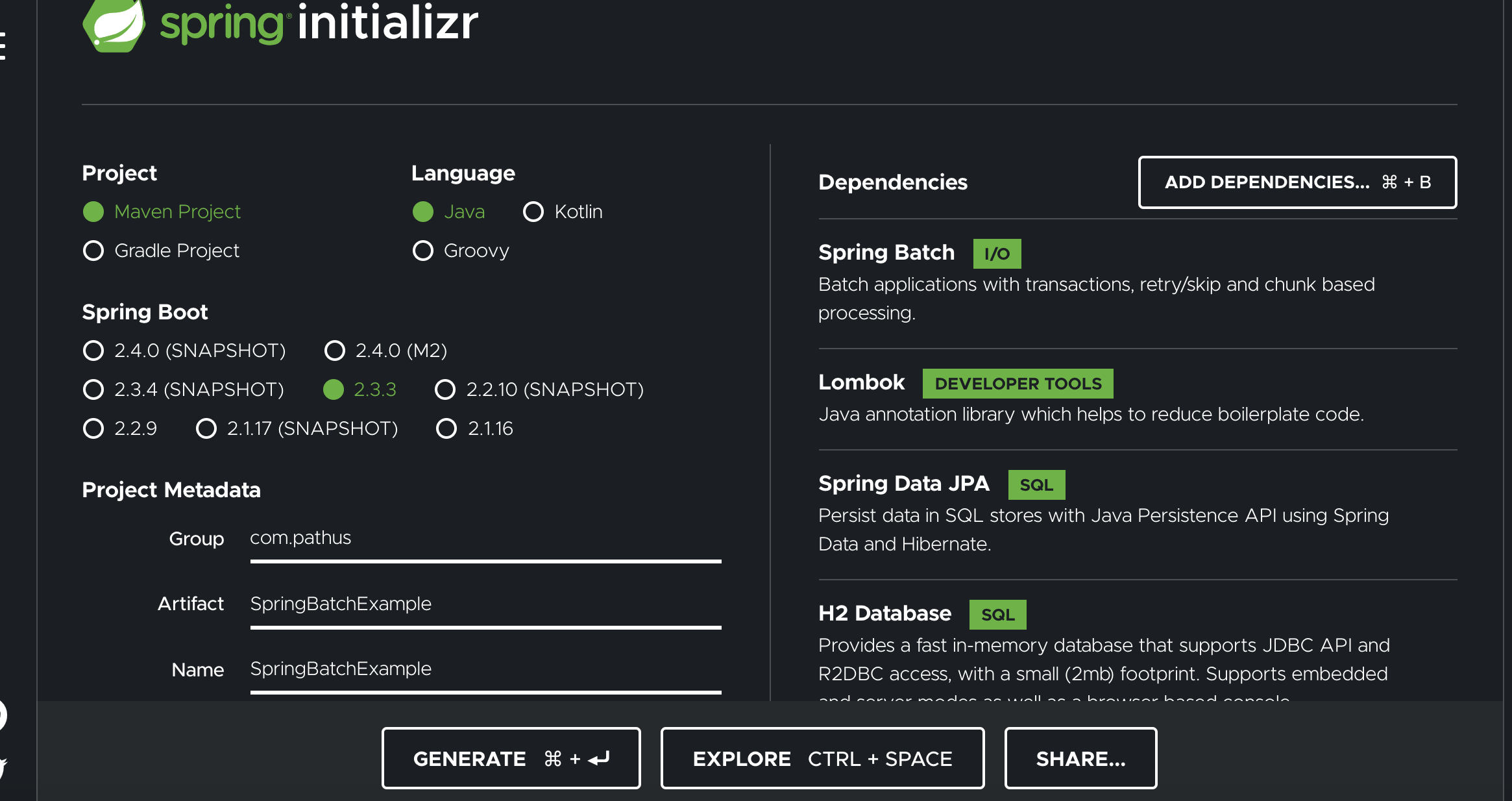
Task: Click the DEVELOPER TOOLS tag on Lombok
Action: click(x=1018, y=384)
